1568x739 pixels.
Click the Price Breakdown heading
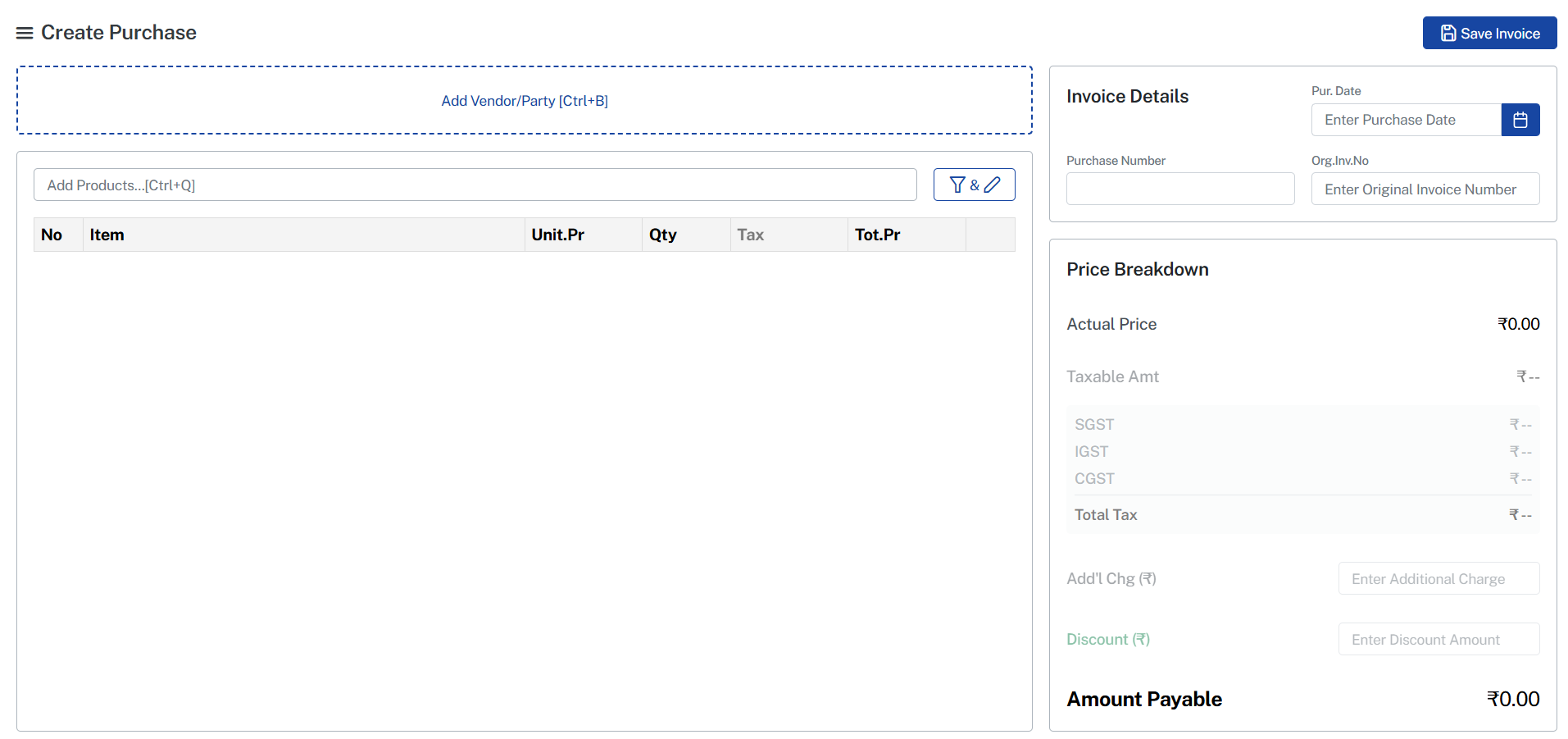(1137, 269)
